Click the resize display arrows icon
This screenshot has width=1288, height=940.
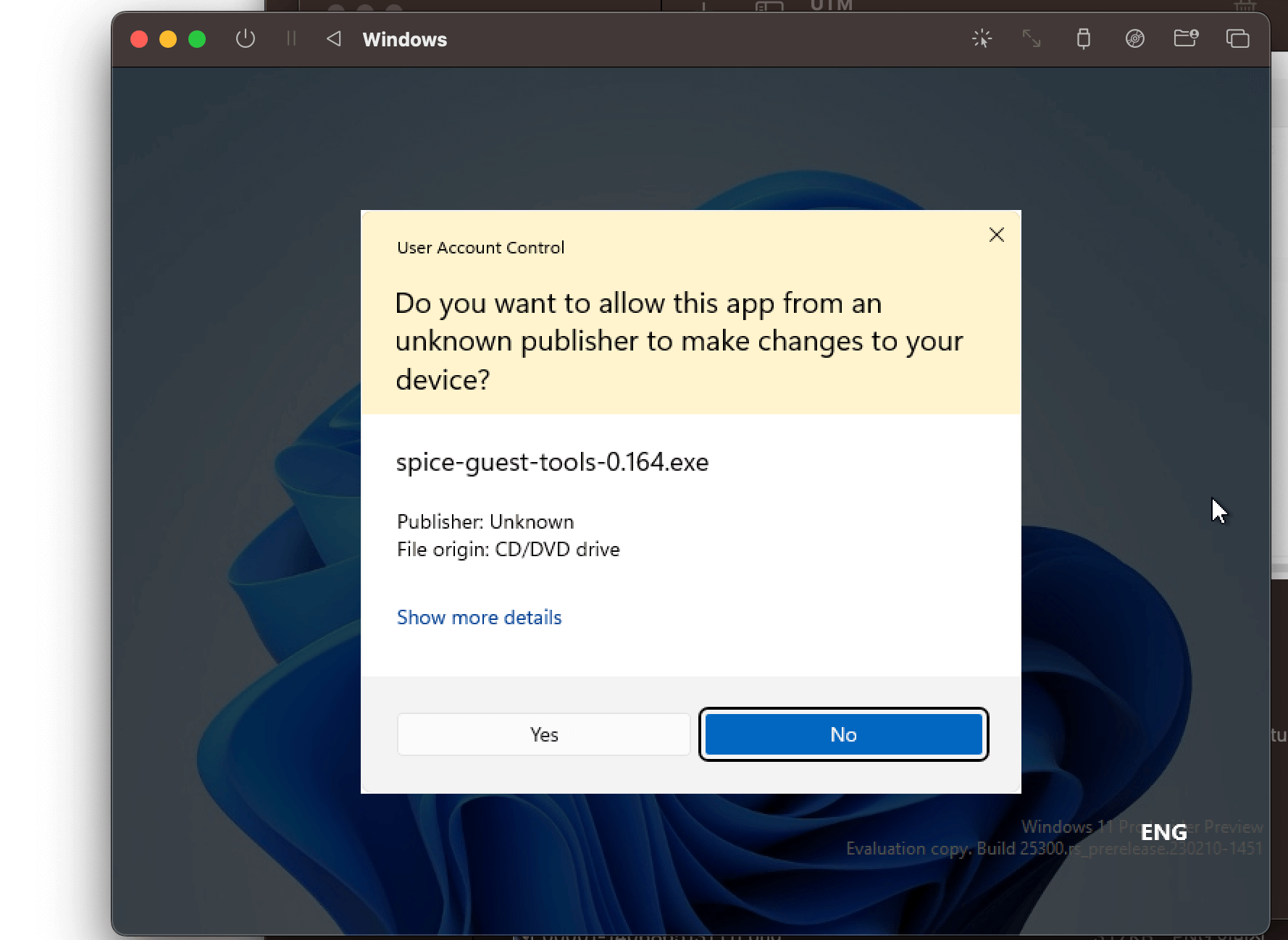[x=1032, y=38]
